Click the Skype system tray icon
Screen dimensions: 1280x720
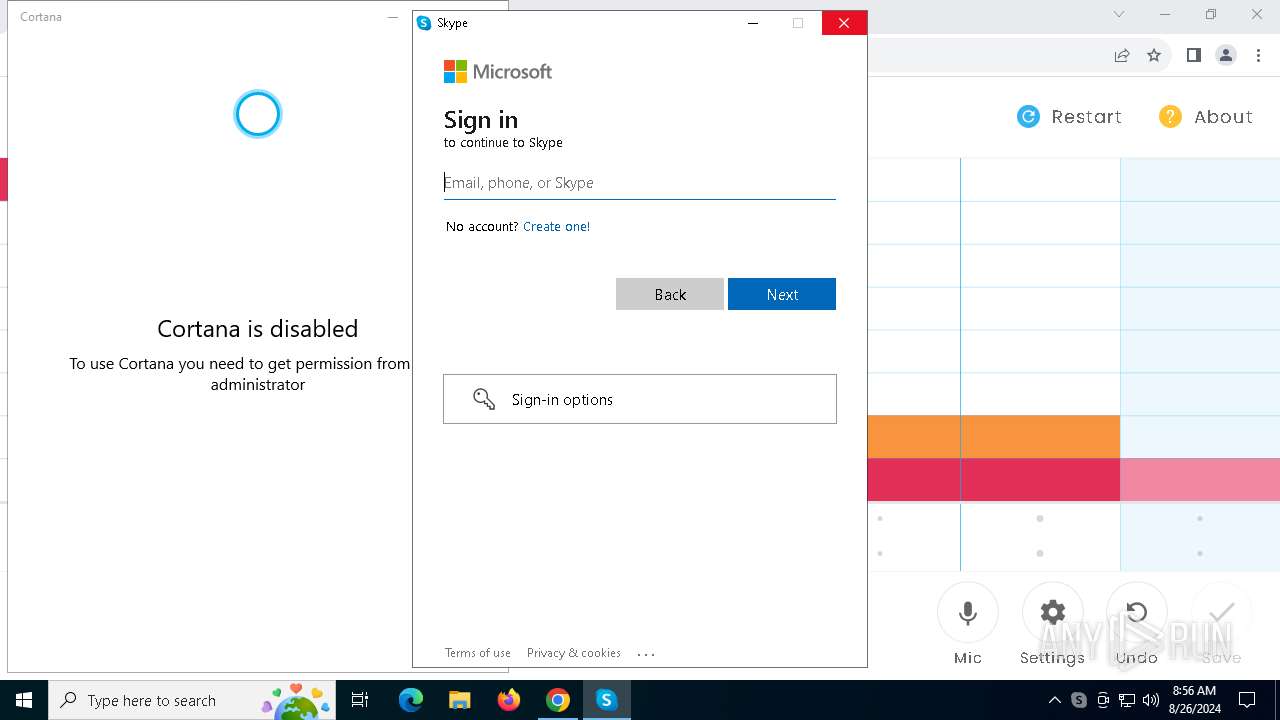[x=1079, y=700]
